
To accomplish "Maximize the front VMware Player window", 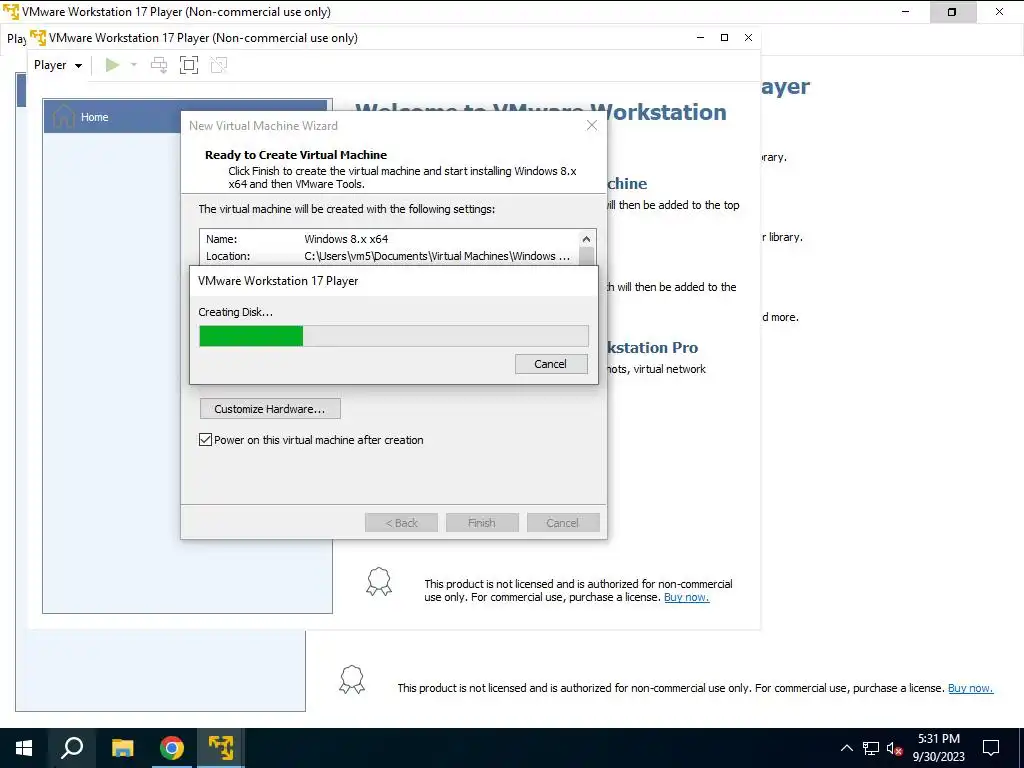I will click(x=724, y=38).
